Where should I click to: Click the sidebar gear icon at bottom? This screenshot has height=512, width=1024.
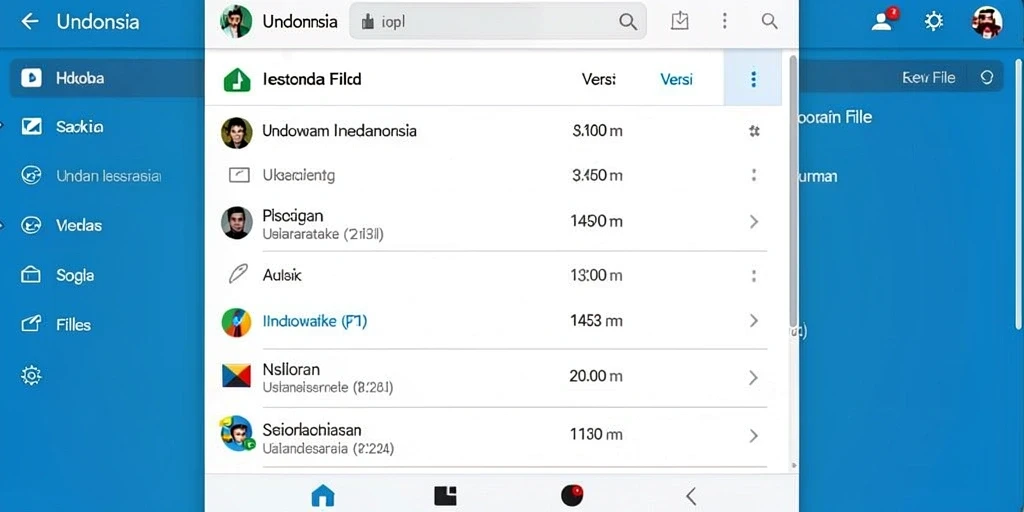pyautogui.click(x=31, y=375)
